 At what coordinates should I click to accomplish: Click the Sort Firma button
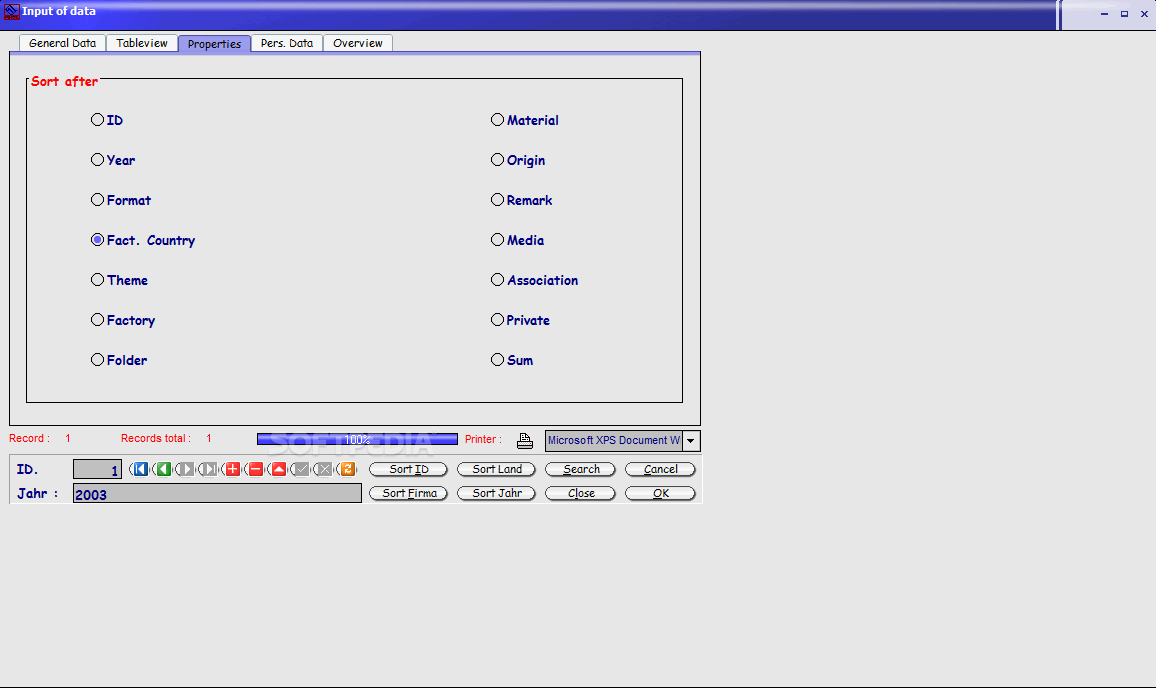click(x=408, y=493)
